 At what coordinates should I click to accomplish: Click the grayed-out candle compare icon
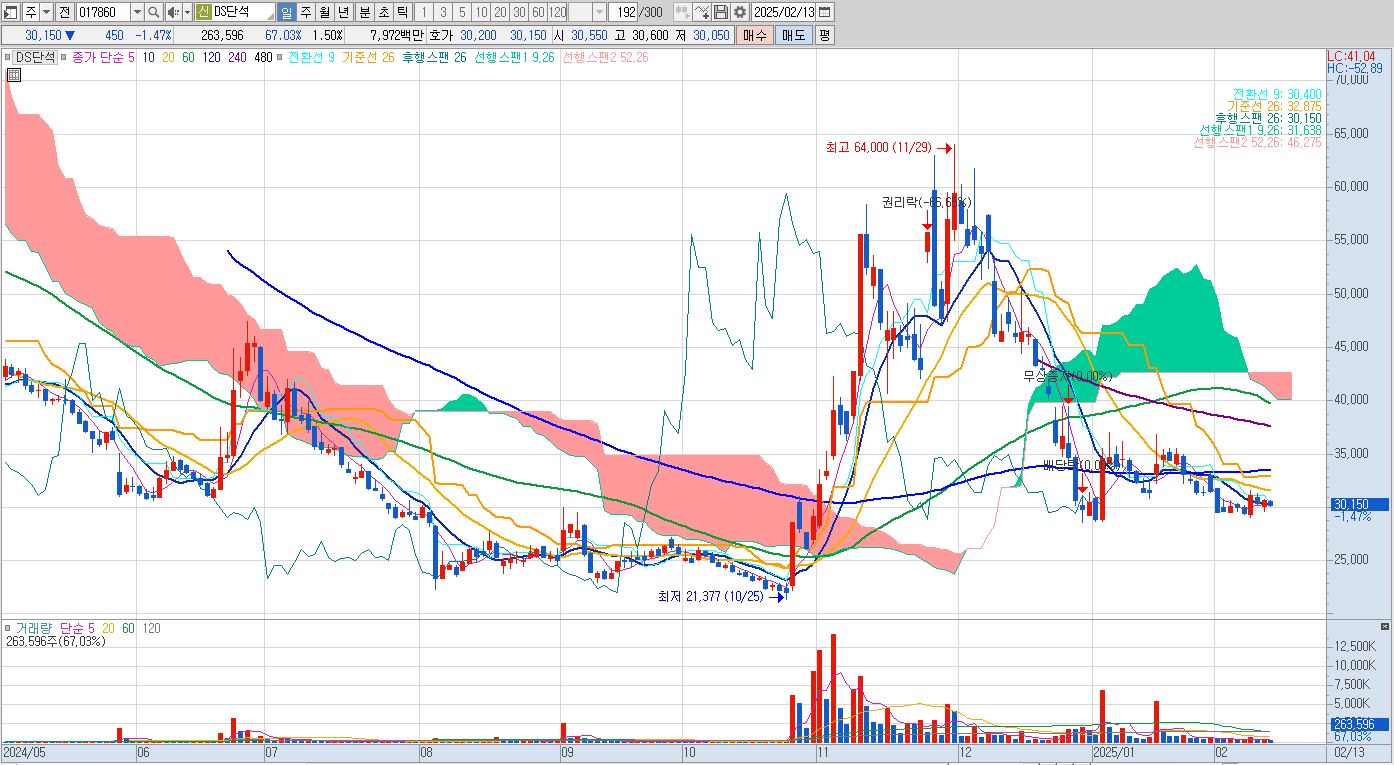coord(682,12)
